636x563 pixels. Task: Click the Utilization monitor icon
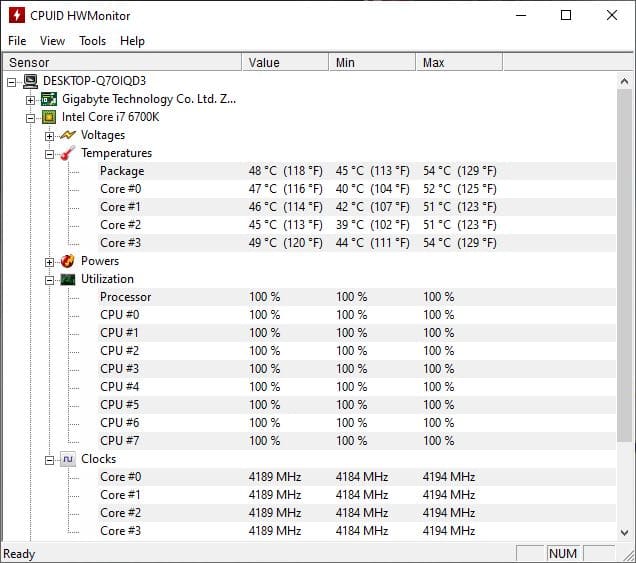(68, 279)
